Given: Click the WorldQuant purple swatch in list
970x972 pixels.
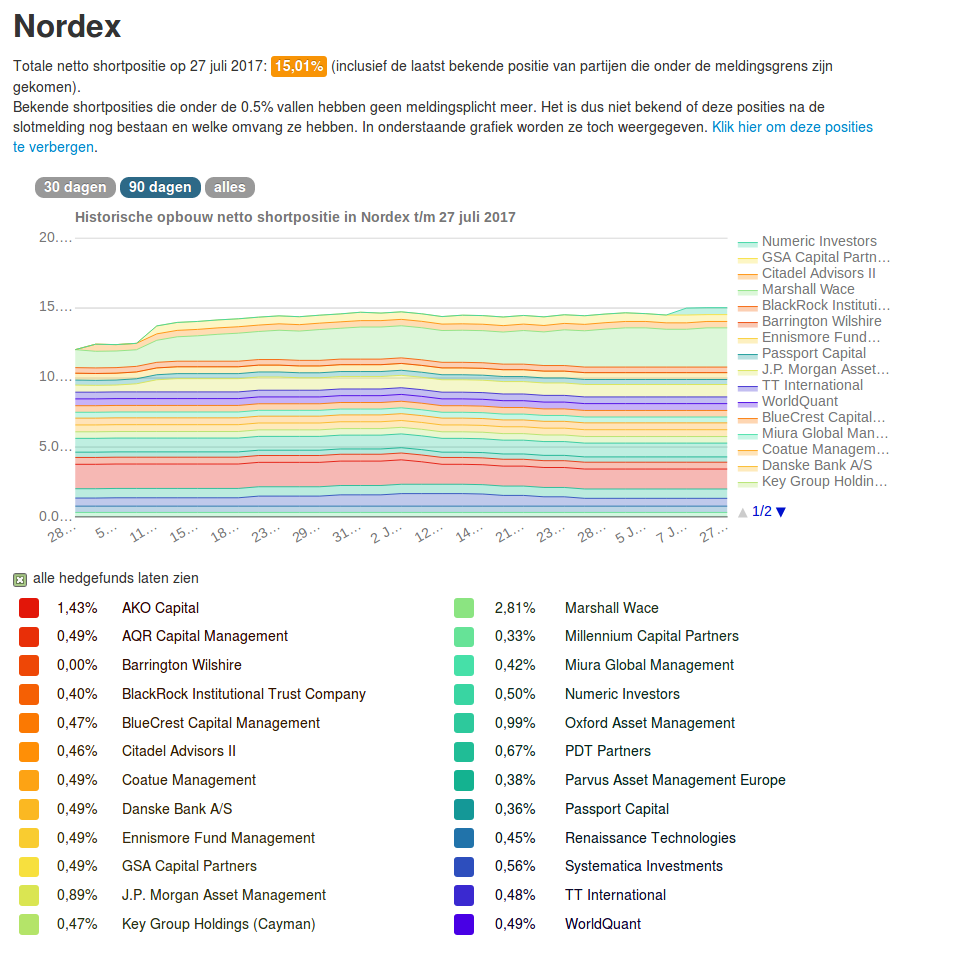Looking at the screenshot, I should tap(464, 924).
